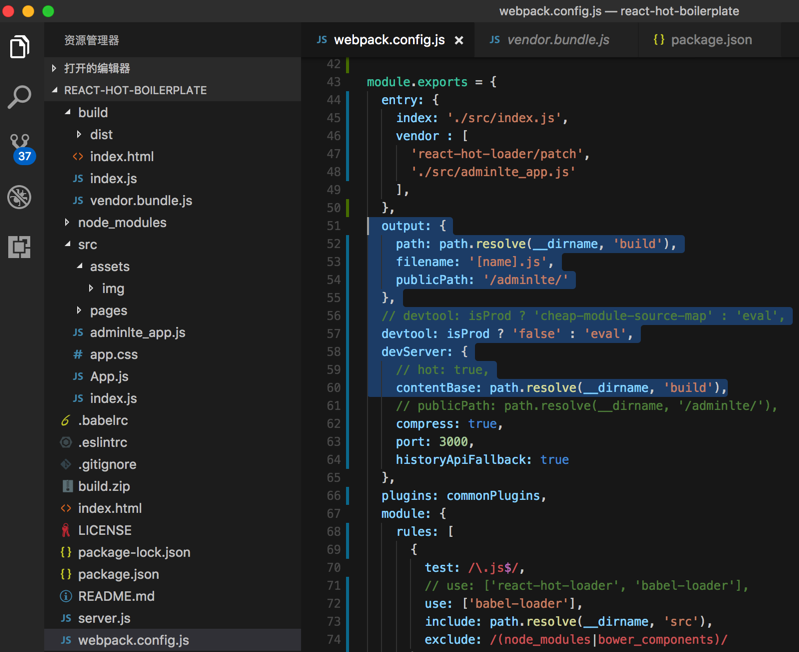This screenshot has height=652, width=799.
Task: Open the Explorer icon in activity bar
Action: tap(20, 46)
